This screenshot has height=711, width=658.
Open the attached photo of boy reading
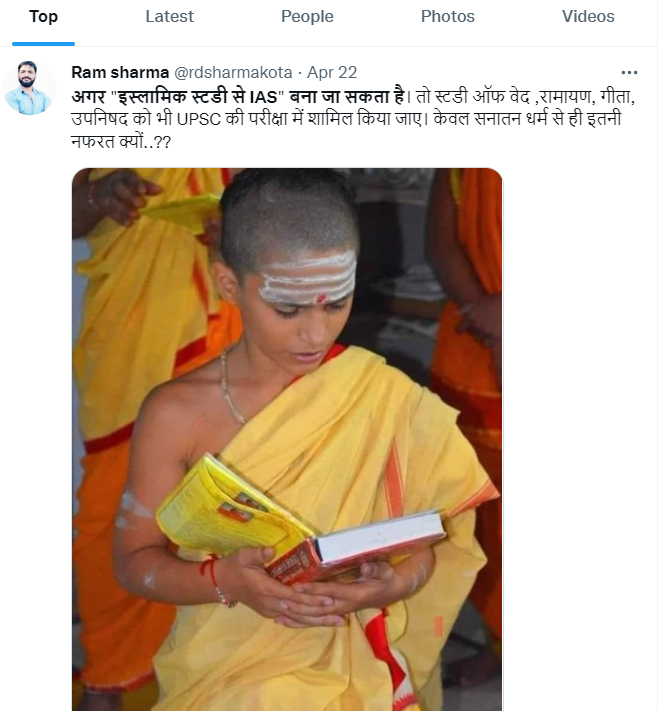tap(287, 439)
